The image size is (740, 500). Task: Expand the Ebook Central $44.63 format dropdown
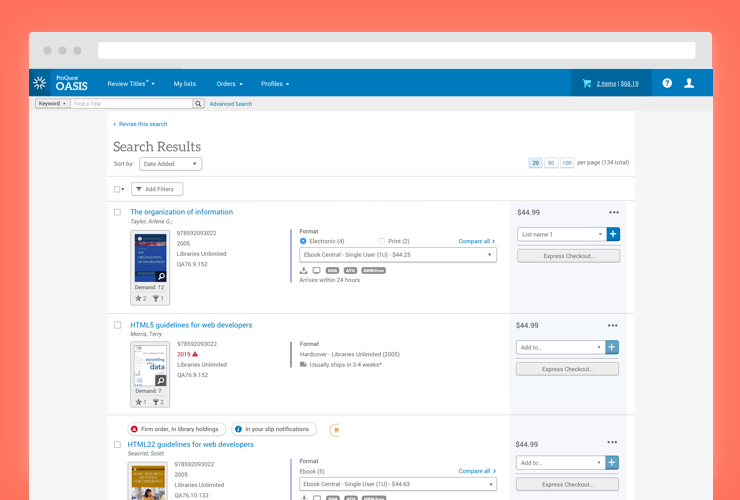[398, 484]
